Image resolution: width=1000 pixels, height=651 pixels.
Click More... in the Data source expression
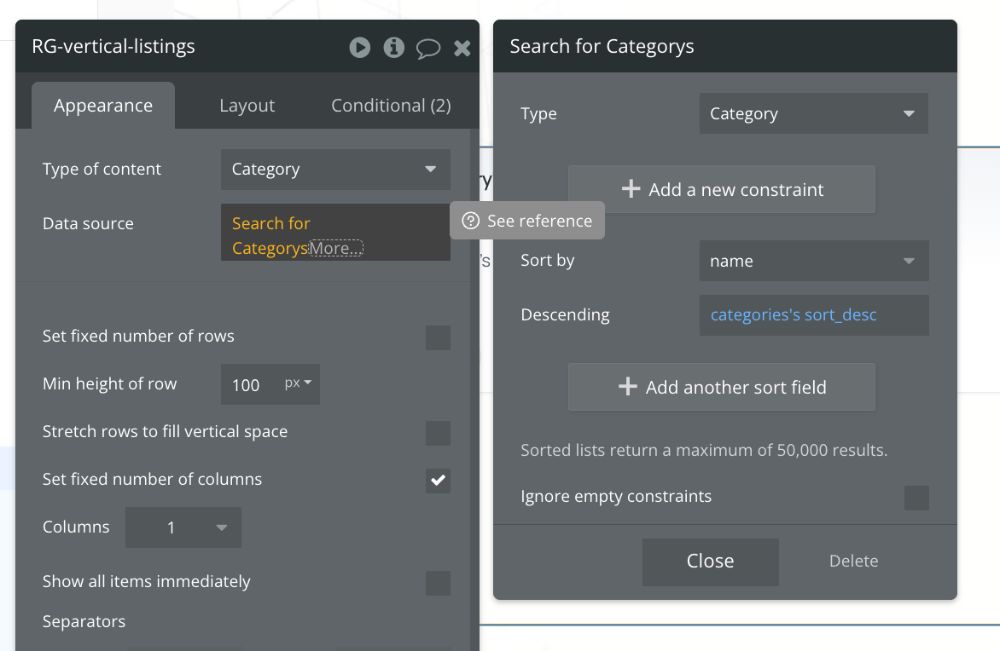(335, 248)
